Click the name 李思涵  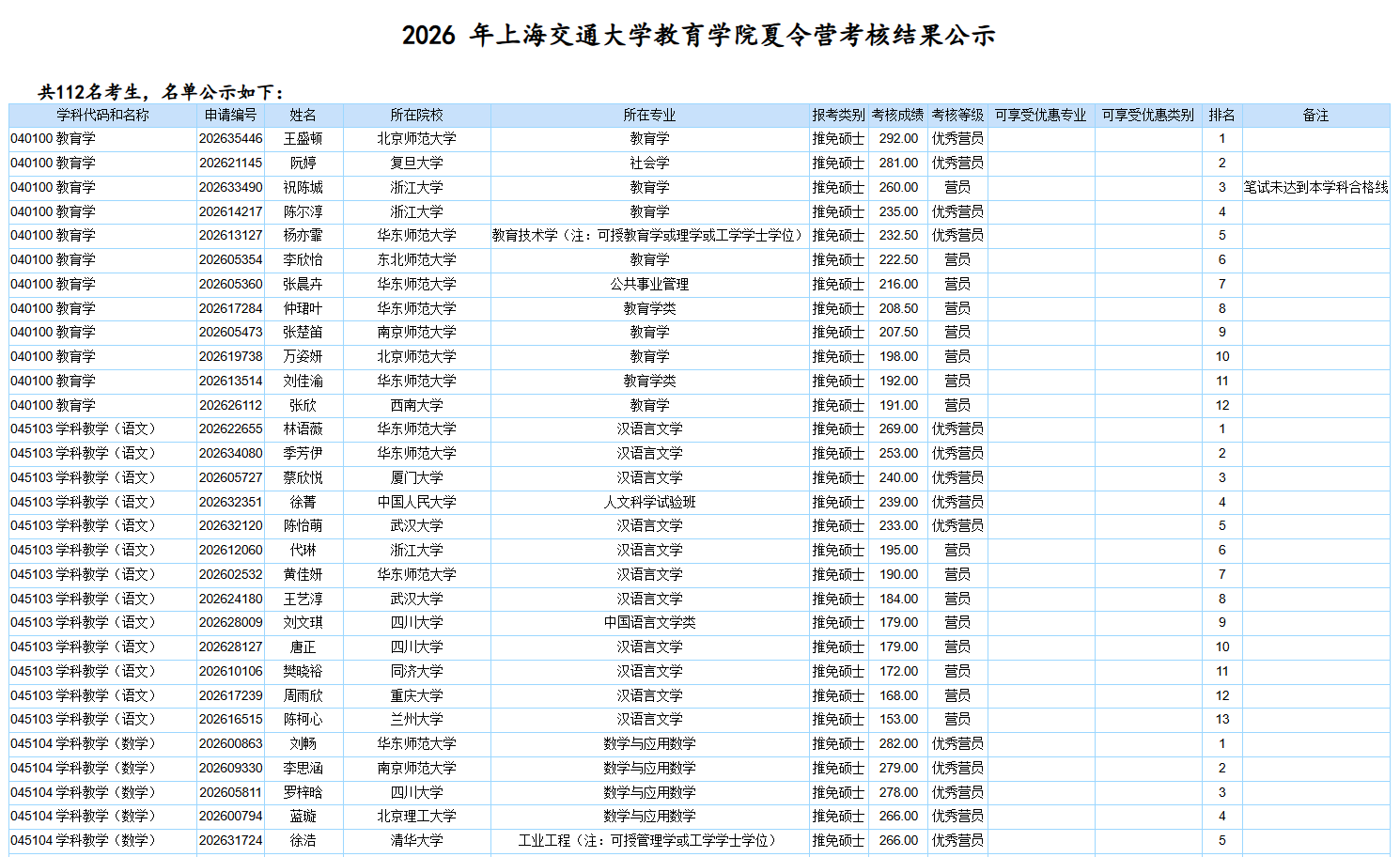pyautogui.click(x=303, y=768)
